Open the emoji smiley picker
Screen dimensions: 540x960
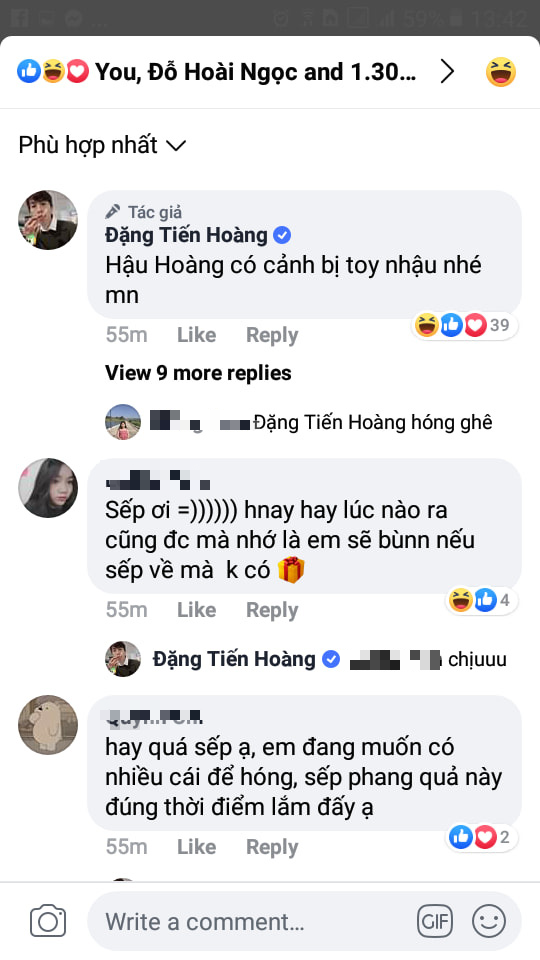[489, 921]
